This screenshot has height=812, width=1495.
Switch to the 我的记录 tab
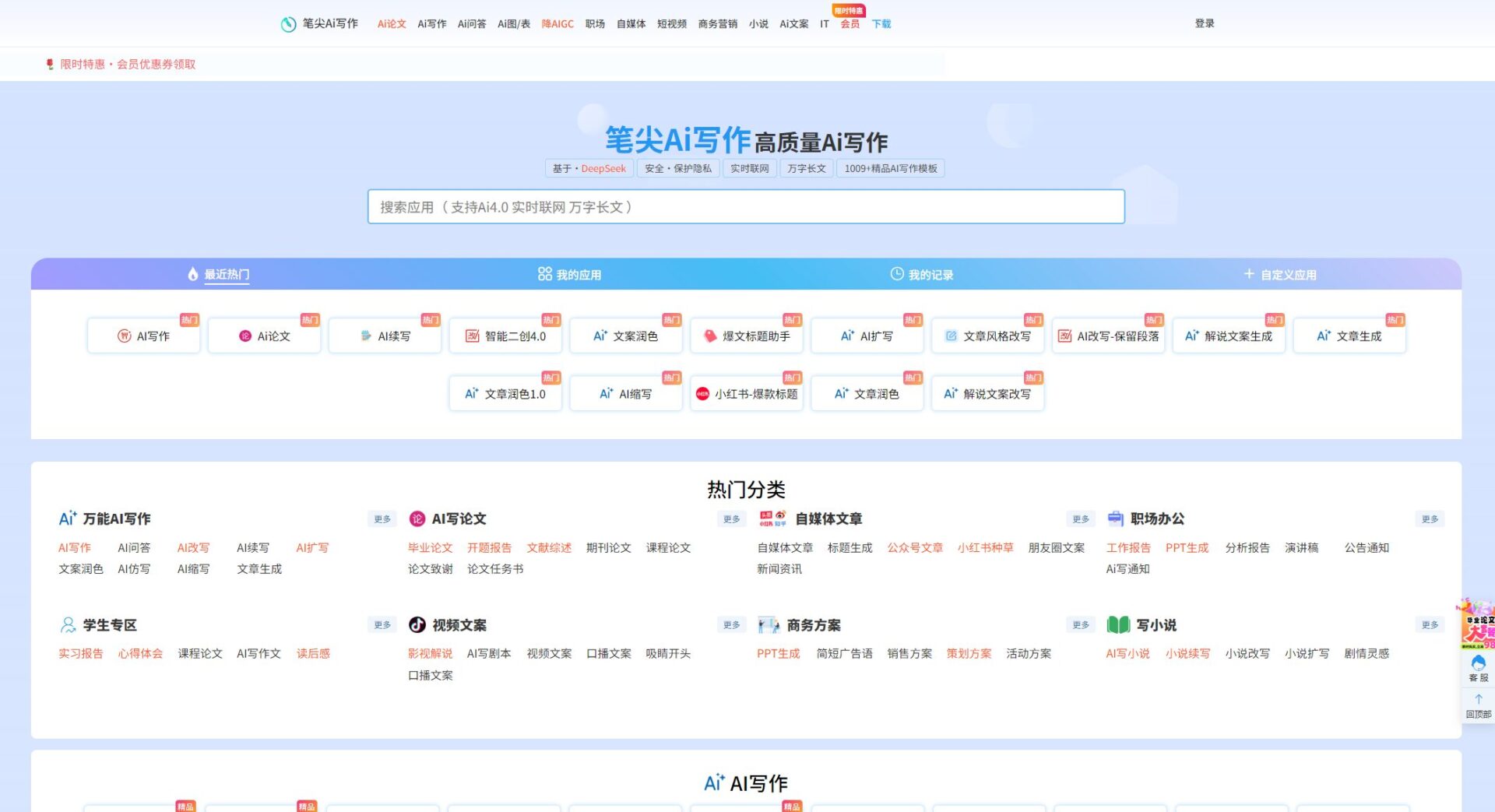pos(922,275)
